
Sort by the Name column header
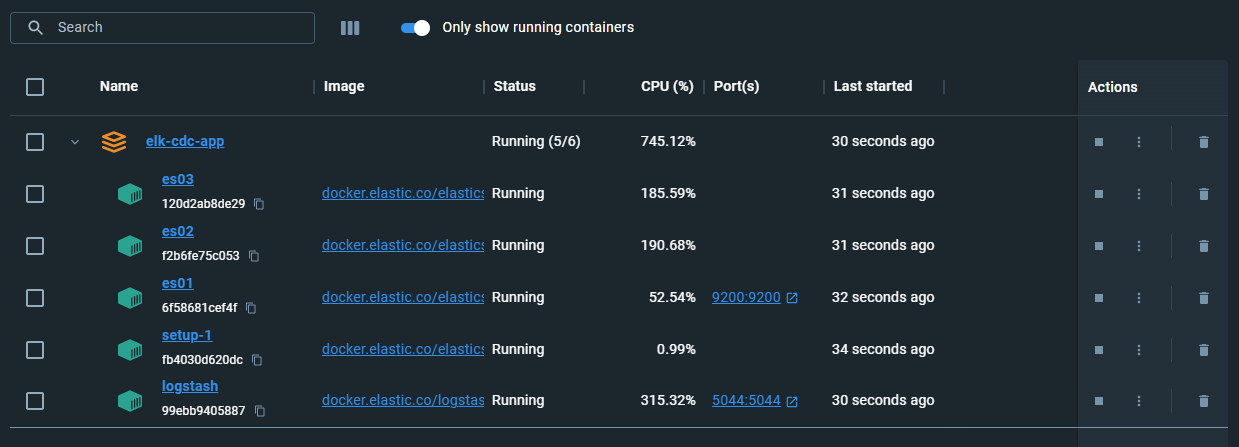[x=119, y=86]
